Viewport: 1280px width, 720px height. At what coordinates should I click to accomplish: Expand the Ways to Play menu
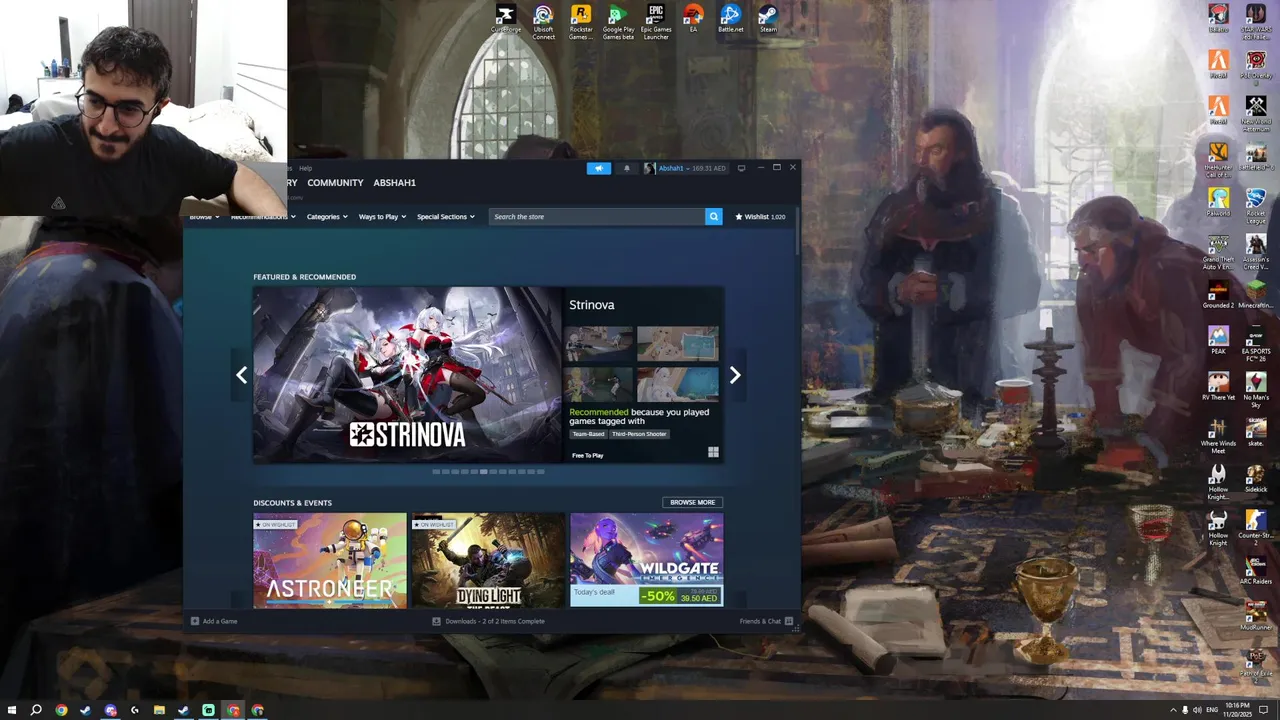382,217
